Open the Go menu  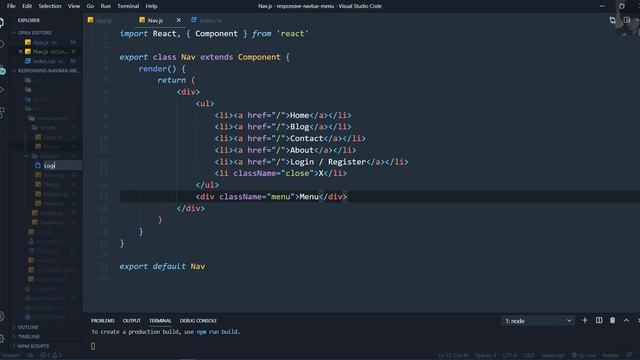pos(90,6)
